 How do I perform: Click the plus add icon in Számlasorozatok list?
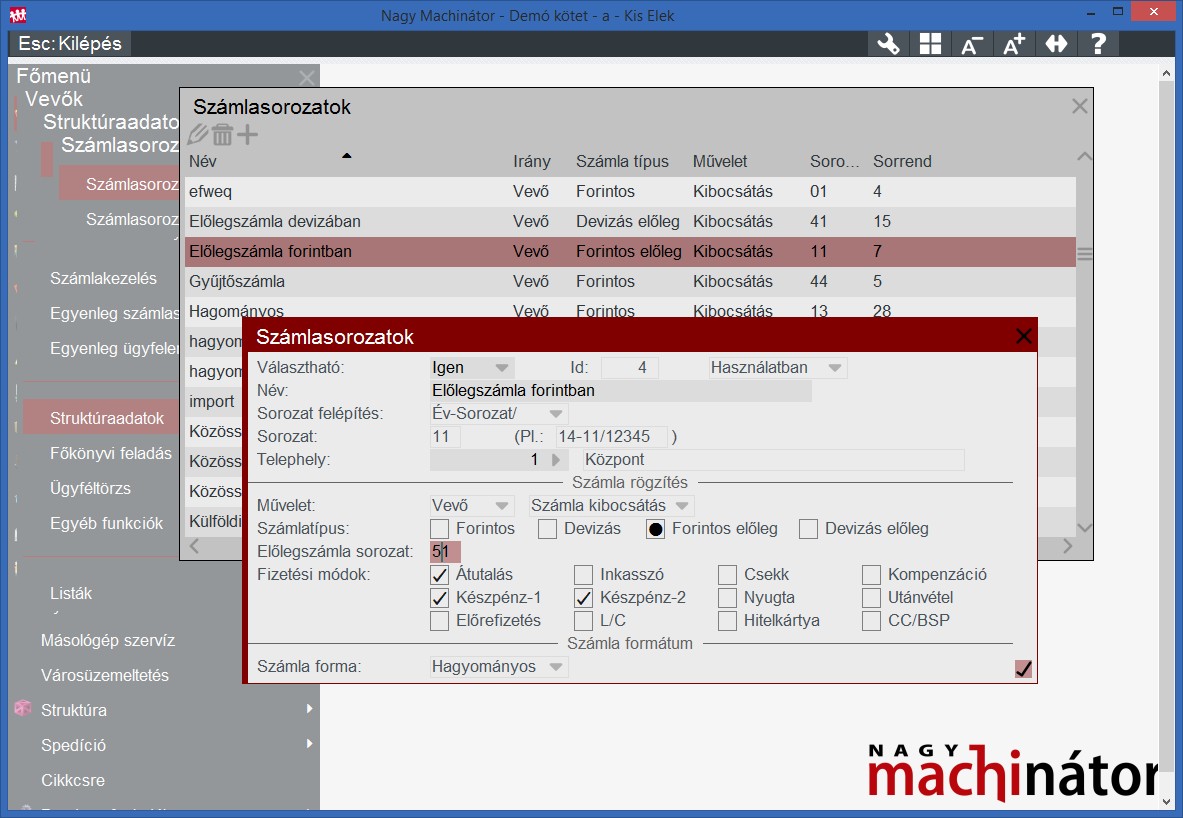point(247,134)
